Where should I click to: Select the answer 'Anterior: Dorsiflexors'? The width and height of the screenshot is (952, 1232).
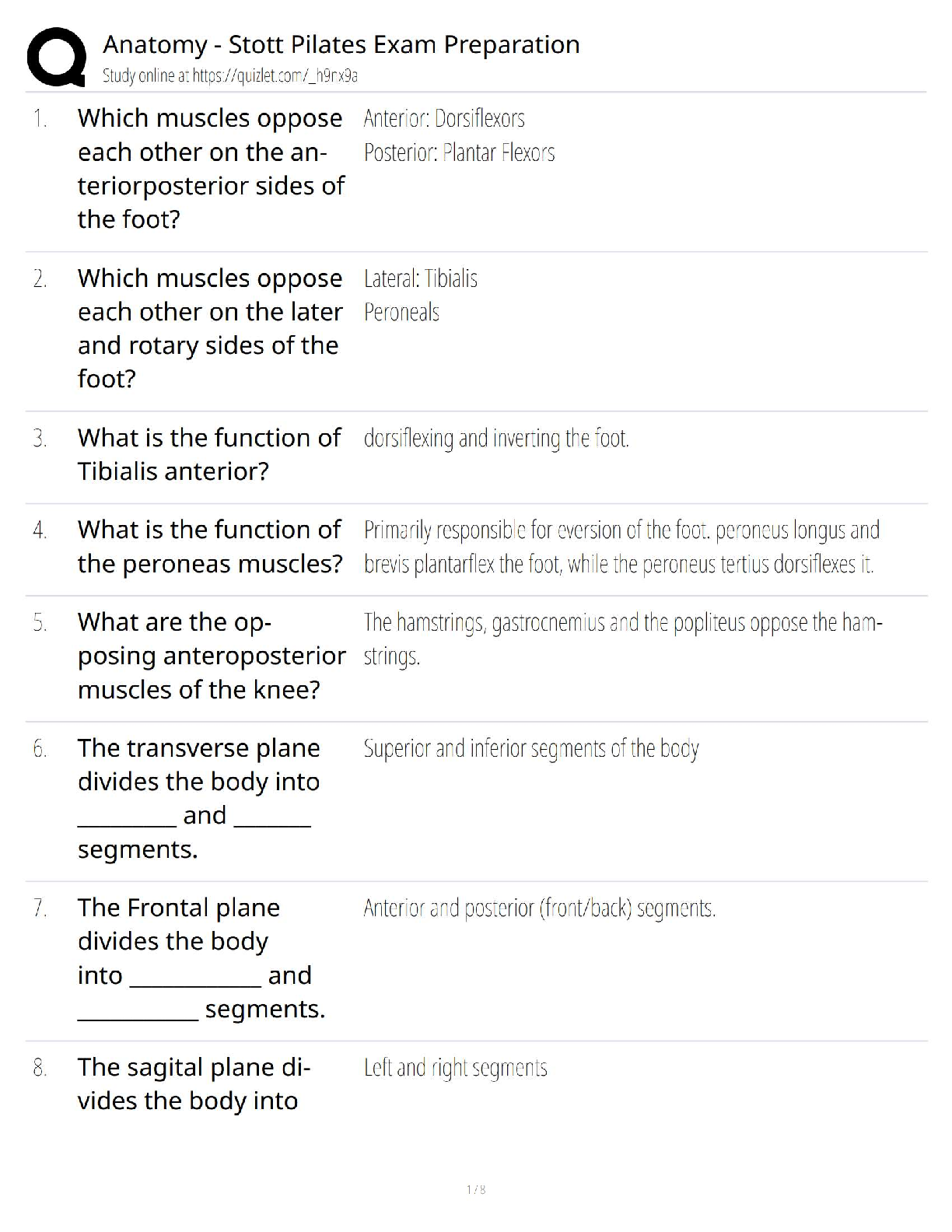[444, 118]
